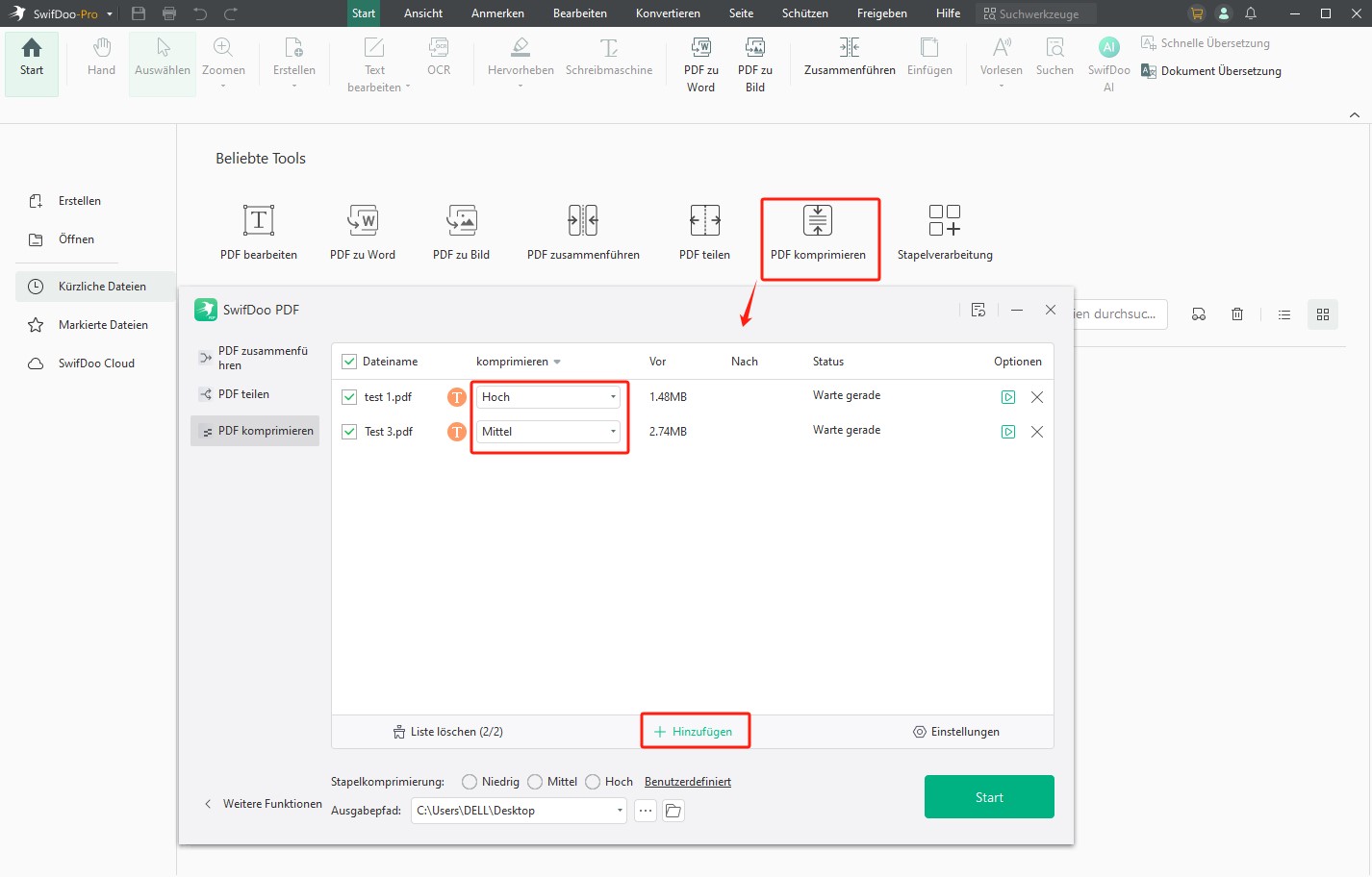This screenshot has width=1372, height=877.
Task: Uncheck the Test 3.pdf checkbox
Action: [349, 432]
